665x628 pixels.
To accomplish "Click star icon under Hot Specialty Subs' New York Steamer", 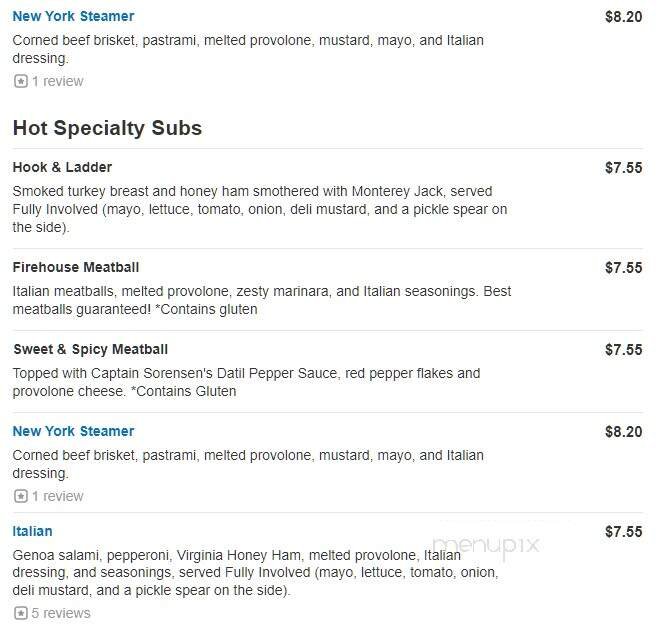I will click(x=20, y=496).
